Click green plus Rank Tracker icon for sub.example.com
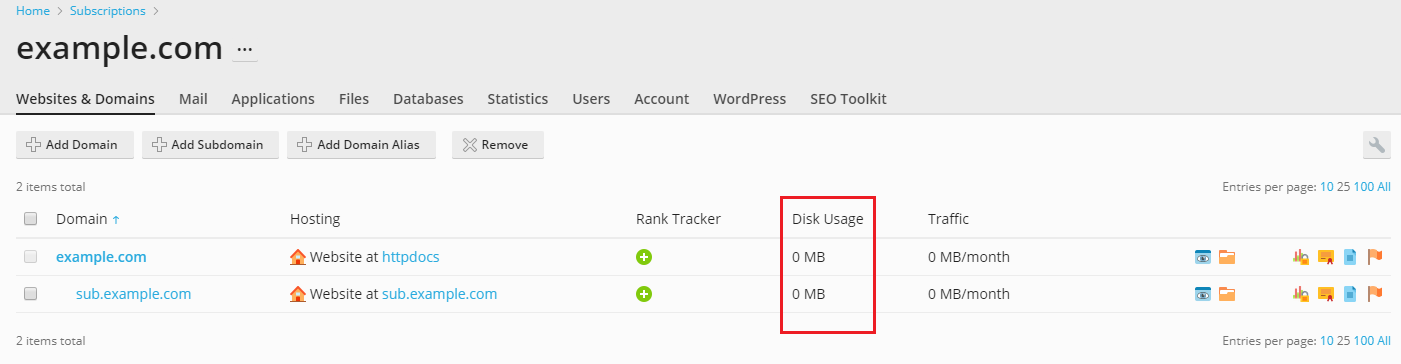1401x364 pixels. point(644,294)
